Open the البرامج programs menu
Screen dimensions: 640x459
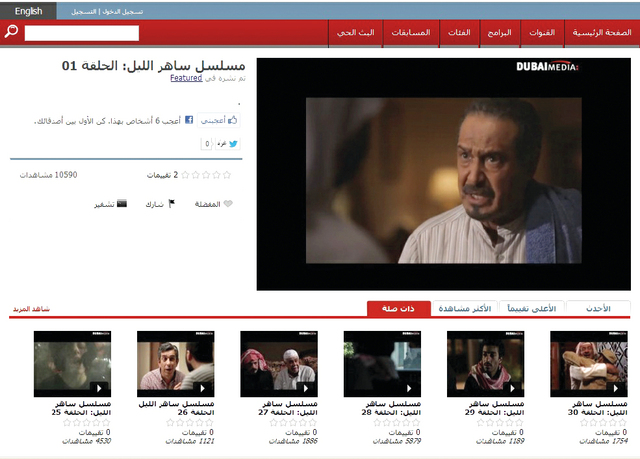pyautogui.click(x=500, y=33)
